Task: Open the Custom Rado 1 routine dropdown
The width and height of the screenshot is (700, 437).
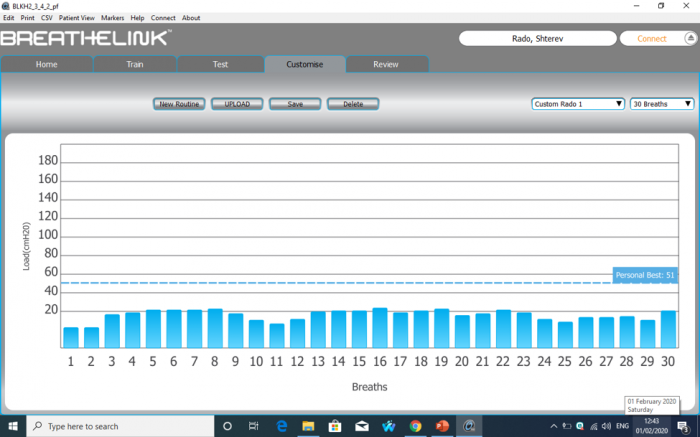Action: [x=578, y=104]
